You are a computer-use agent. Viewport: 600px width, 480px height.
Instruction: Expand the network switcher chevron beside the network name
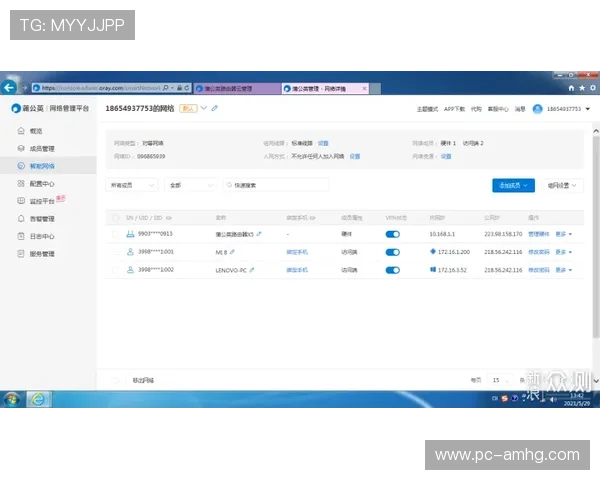pos(204,108)
